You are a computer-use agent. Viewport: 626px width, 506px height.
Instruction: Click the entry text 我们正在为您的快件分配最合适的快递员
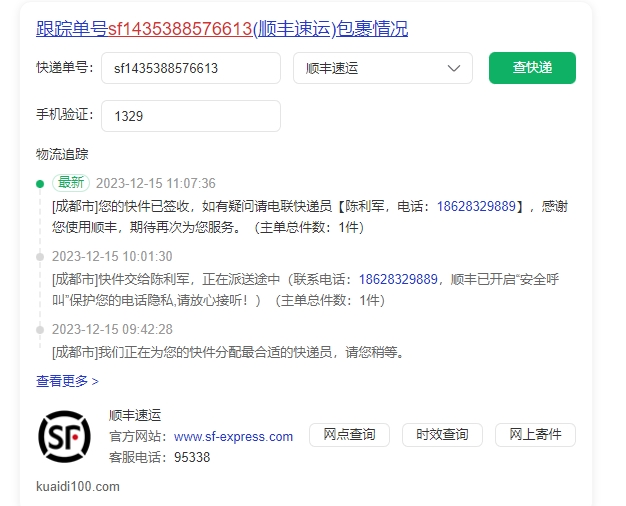(x=216, y=352)
